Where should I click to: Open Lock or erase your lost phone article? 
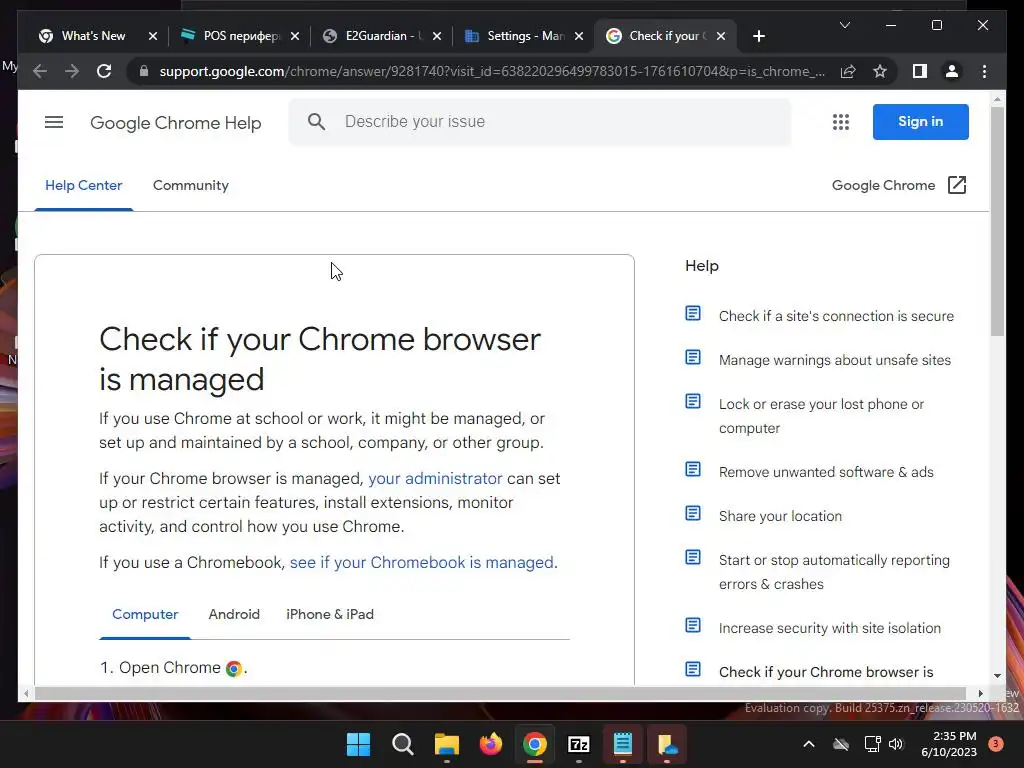pos(822,416)
